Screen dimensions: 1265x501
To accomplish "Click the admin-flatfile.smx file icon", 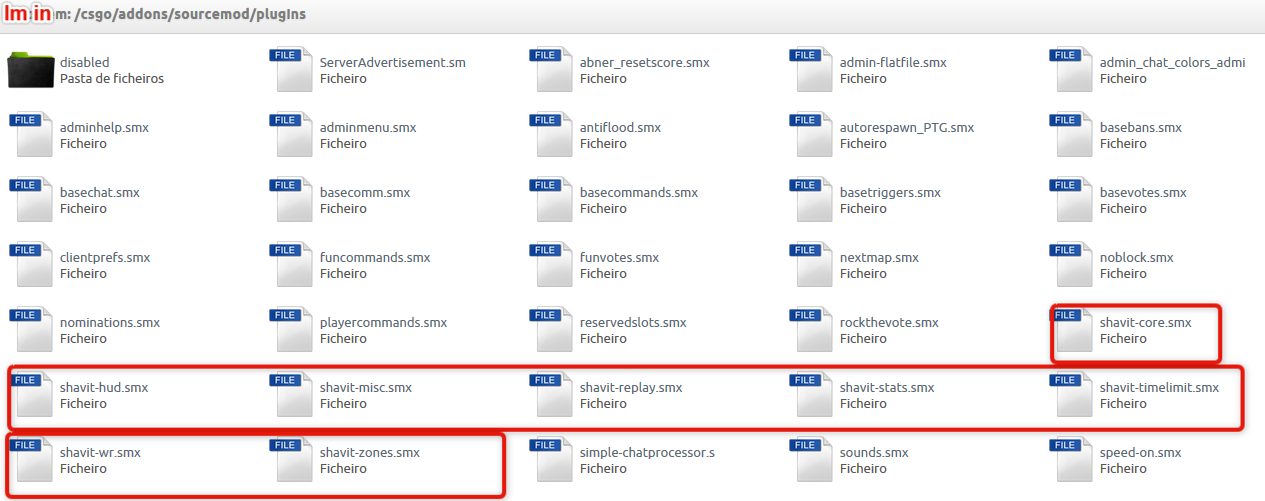I will [x=811, y=70].
